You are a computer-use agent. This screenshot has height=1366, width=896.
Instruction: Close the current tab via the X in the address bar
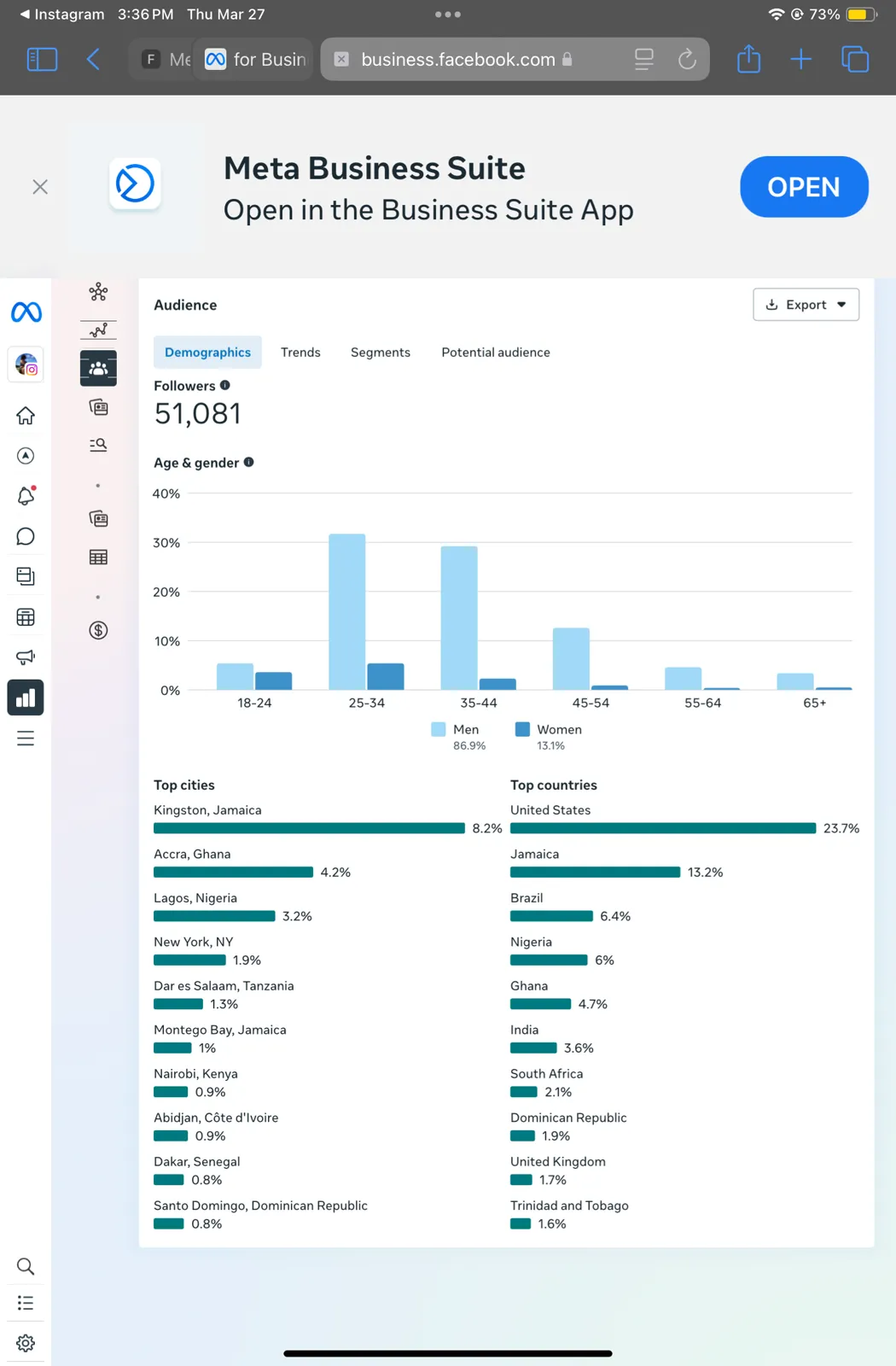[341, 59]
